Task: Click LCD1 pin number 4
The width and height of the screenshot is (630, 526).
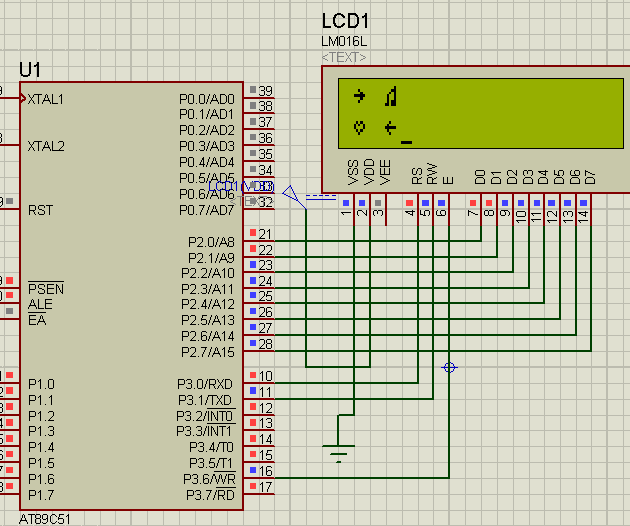Action: pos(409,212)
